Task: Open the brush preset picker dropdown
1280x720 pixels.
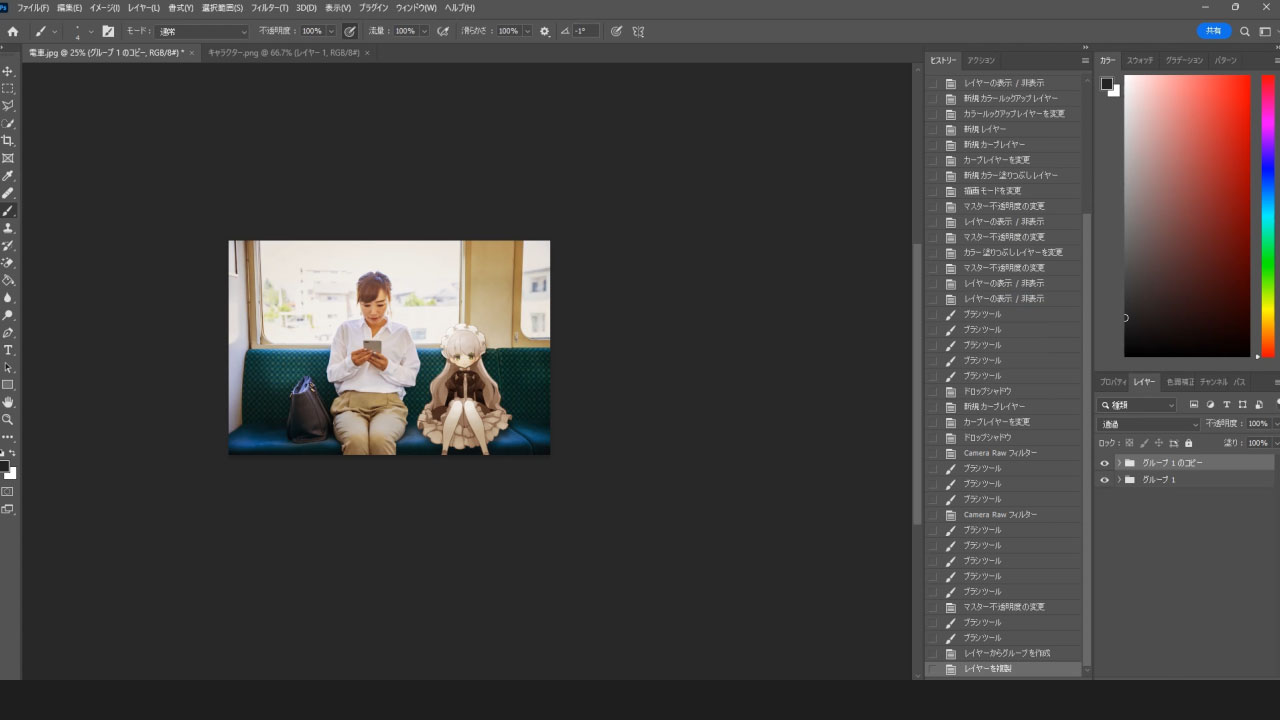Action: pos(91,31)
